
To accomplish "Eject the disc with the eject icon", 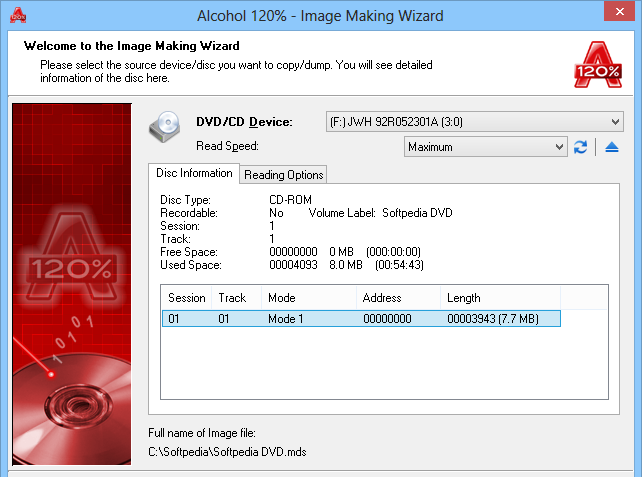I will 612,147.
